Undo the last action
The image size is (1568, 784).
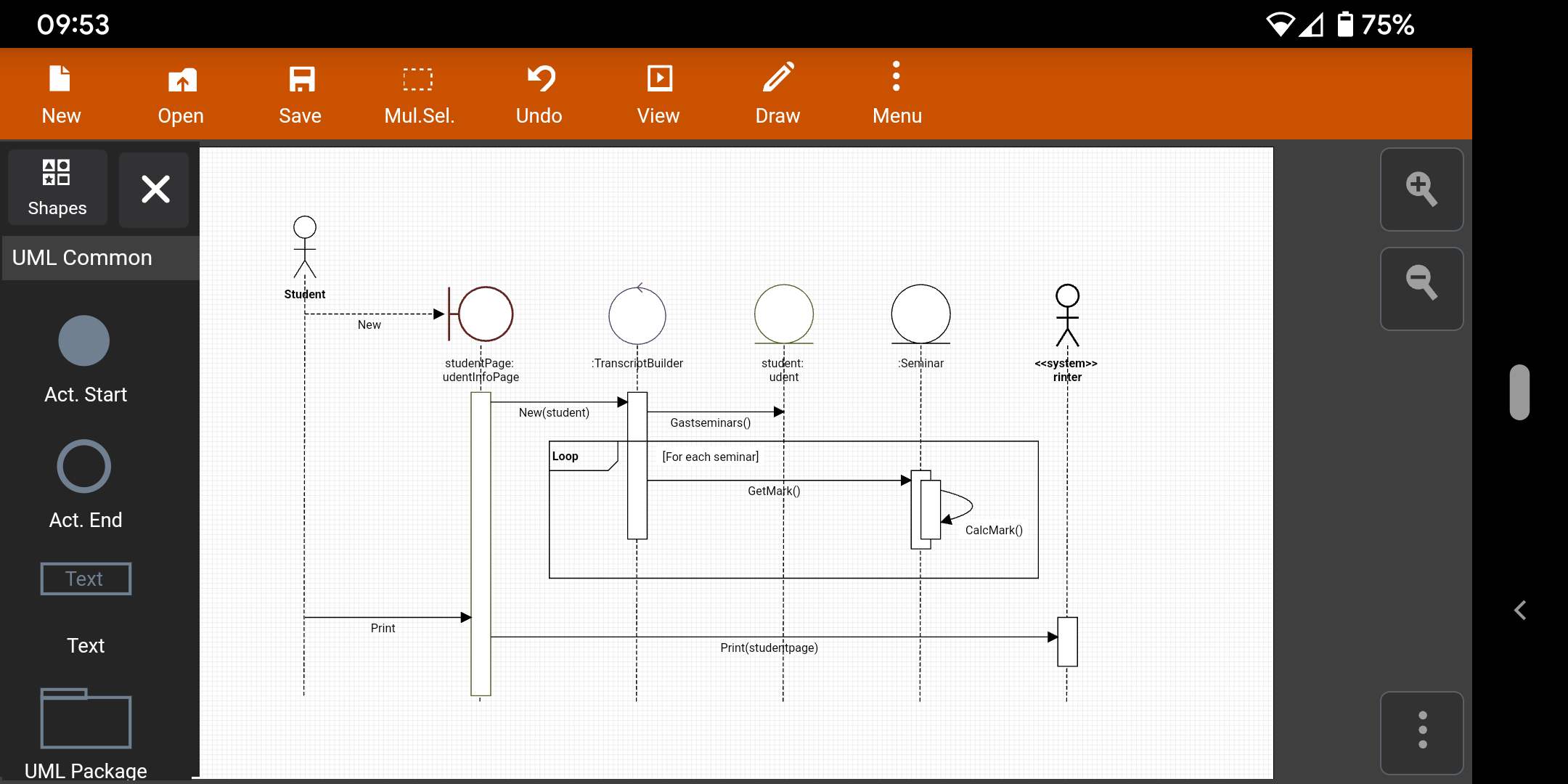click(x=539, y=94)
